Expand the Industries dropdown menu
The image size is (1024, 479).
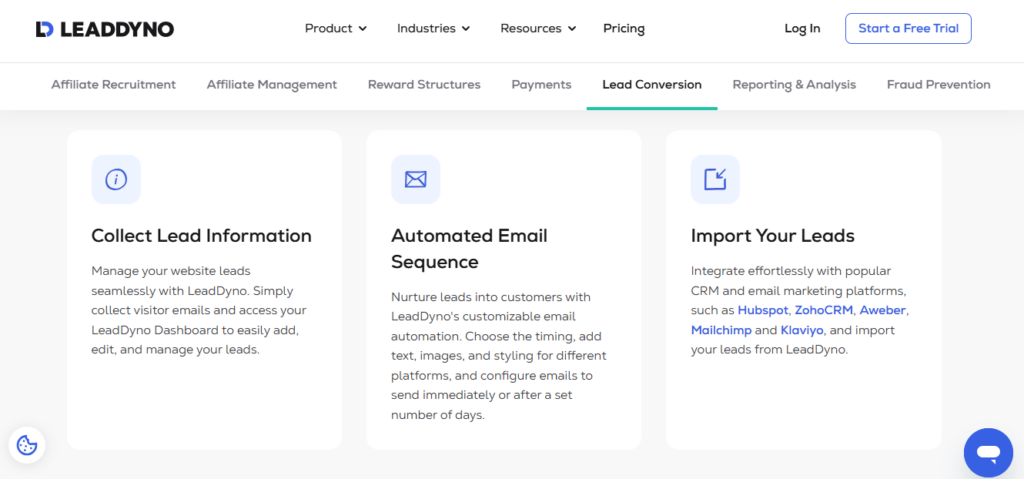(x=434, y=29)
